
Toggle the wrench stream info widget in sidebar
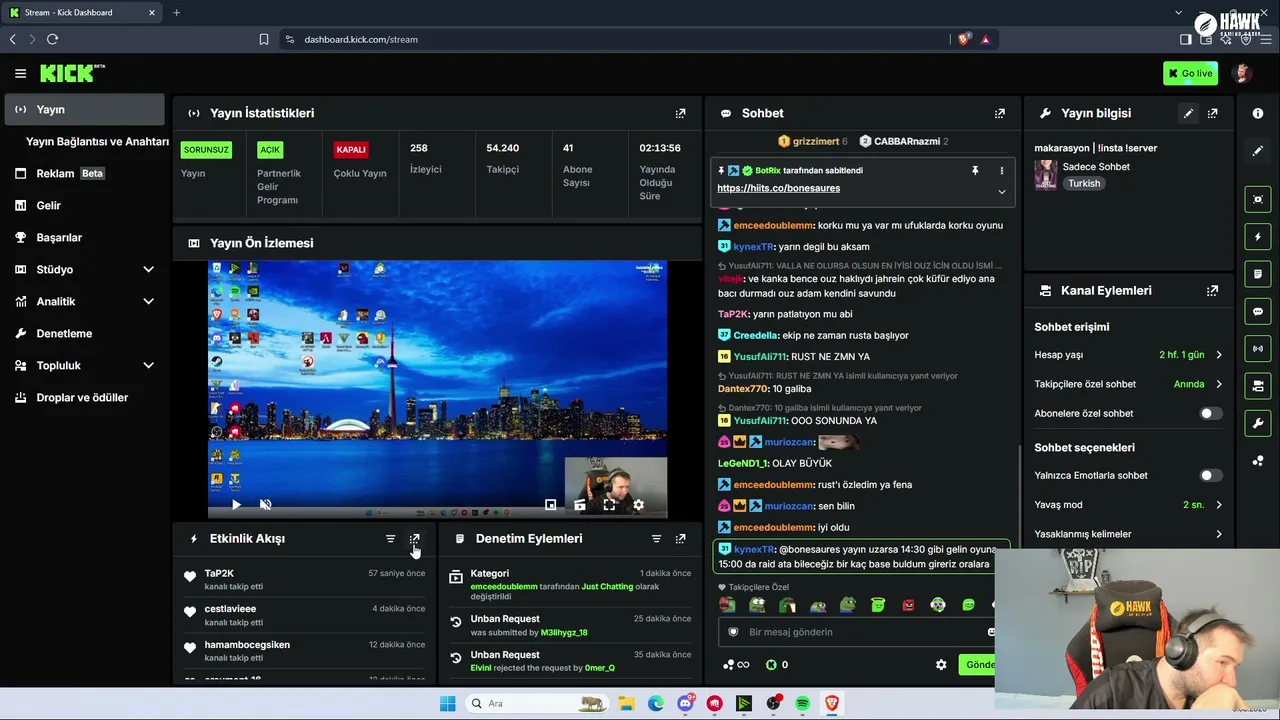[x=1258, y=422]
